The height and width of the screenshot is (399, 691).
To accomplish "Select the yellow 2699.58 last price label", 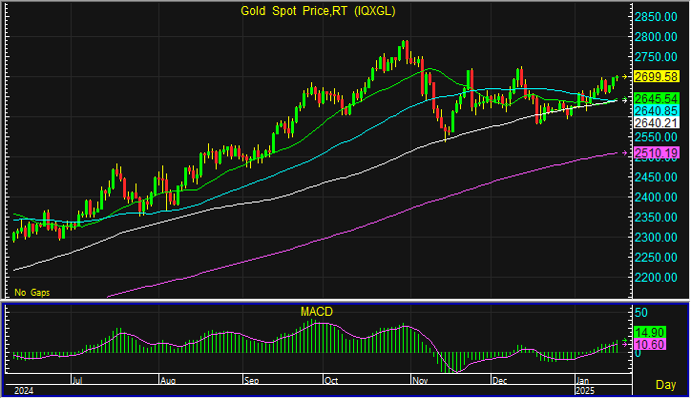I will (x=656, y=77).
